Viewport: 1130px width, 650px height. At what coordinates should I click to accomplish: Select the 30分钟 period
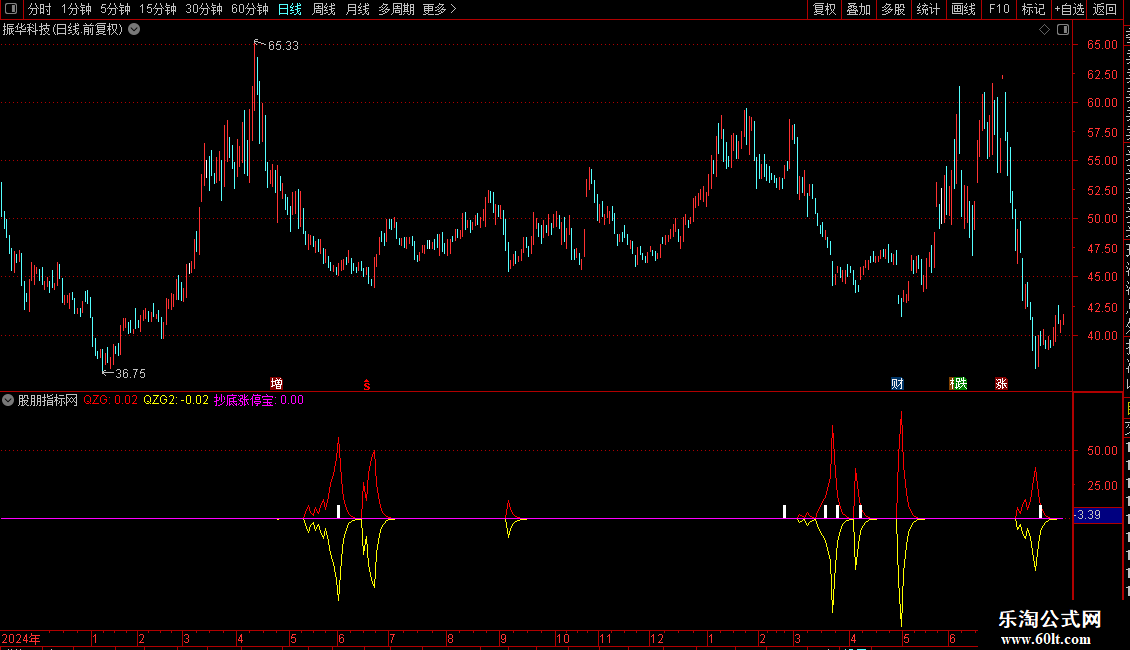[x=203, y=9]
